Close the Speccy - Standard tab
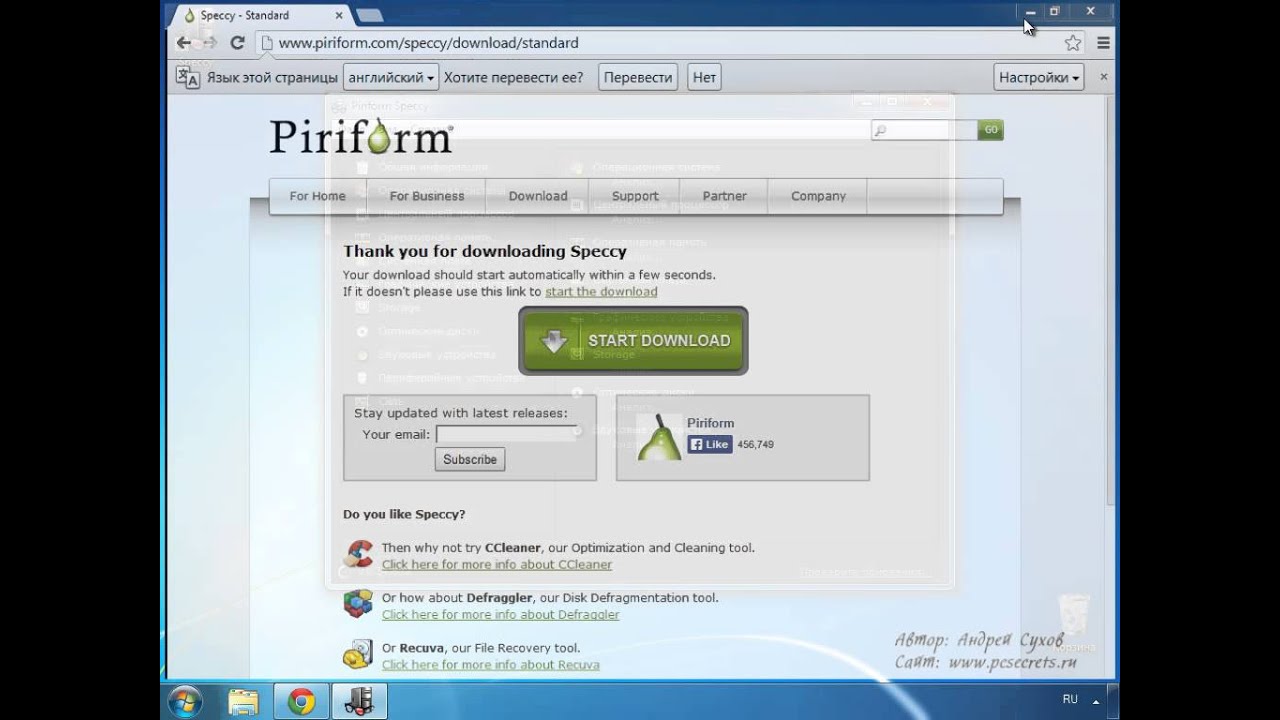The width and height of the screenshot is (1280, 720). (x=339, y=15)
